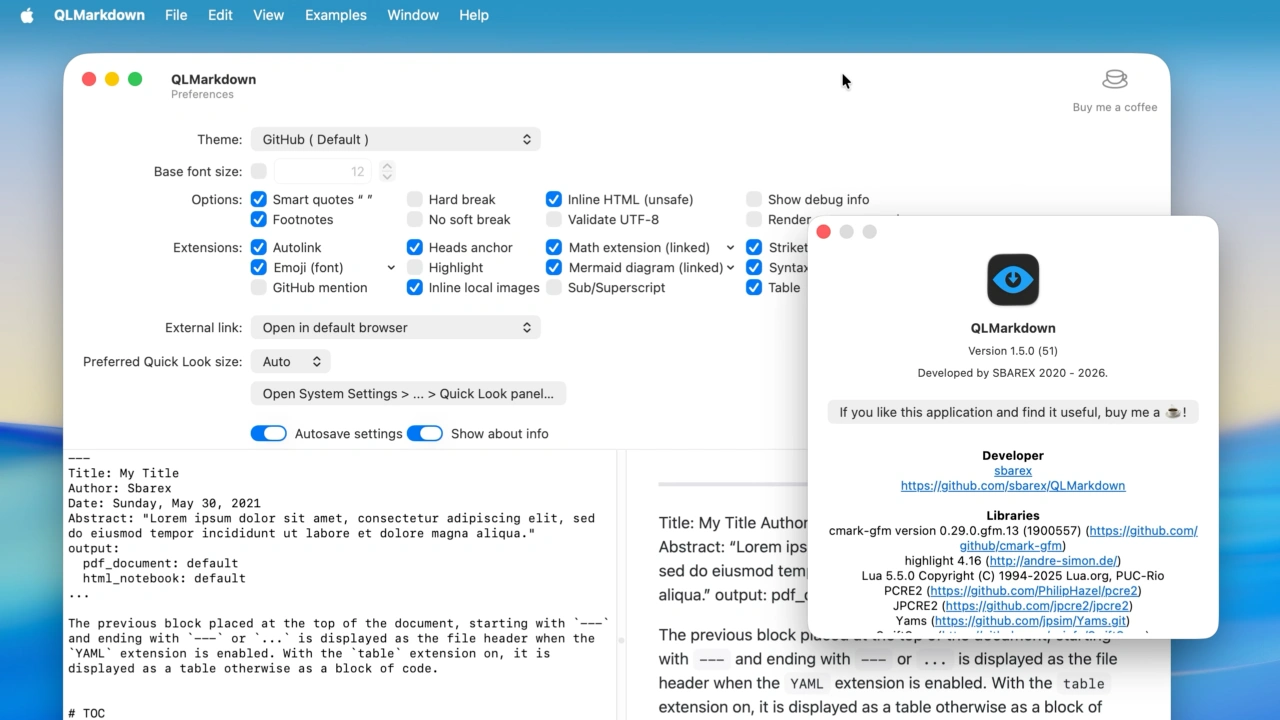
Task: Open the sbarex/QLMarkdown GitHub link
Action: (x=1012, y=485)
